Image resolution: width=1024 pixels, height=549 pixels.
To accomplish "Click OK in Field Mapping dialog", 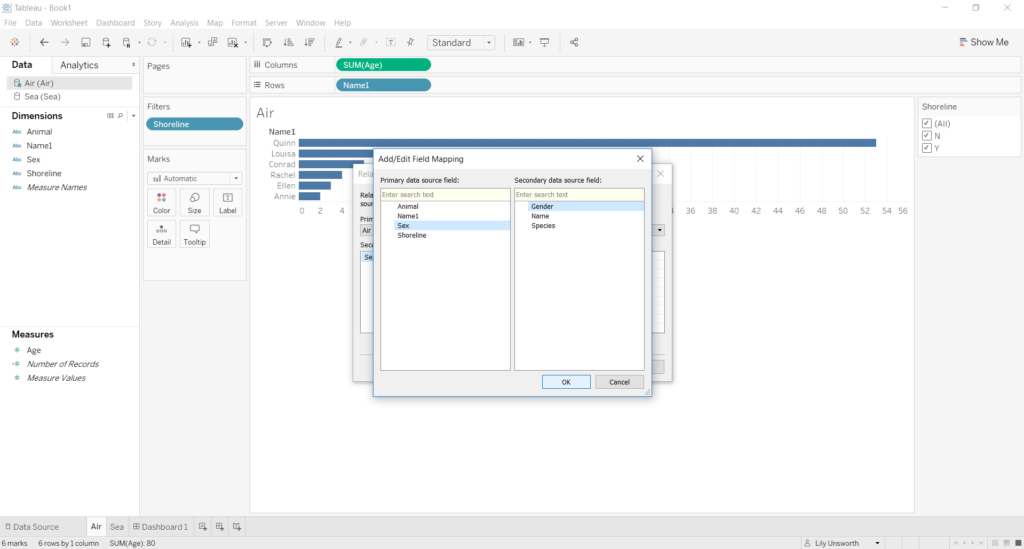I will tap(566, 382).
